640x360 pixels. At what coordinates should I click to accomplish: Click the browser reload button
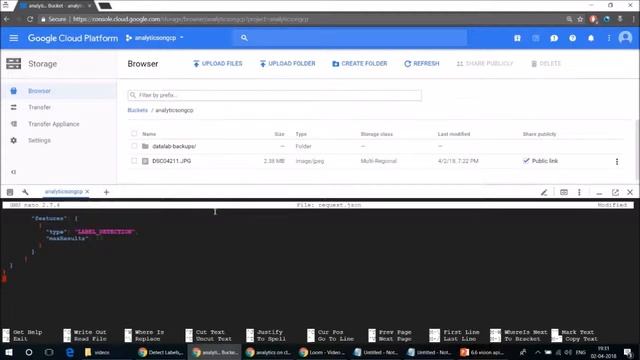[x=30, y=19]
